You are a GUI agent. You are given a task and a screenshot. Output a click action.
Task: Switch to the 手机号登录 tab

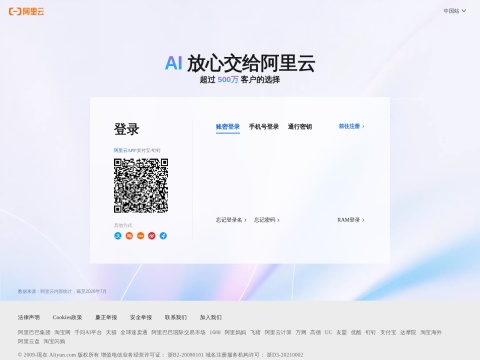tap(264, 127)
